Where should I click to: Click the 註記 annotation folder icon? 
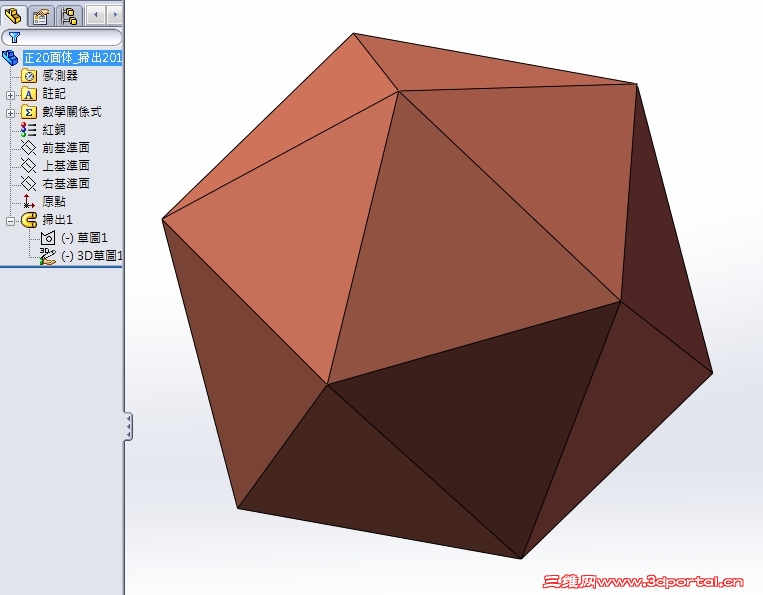point(29,94)
